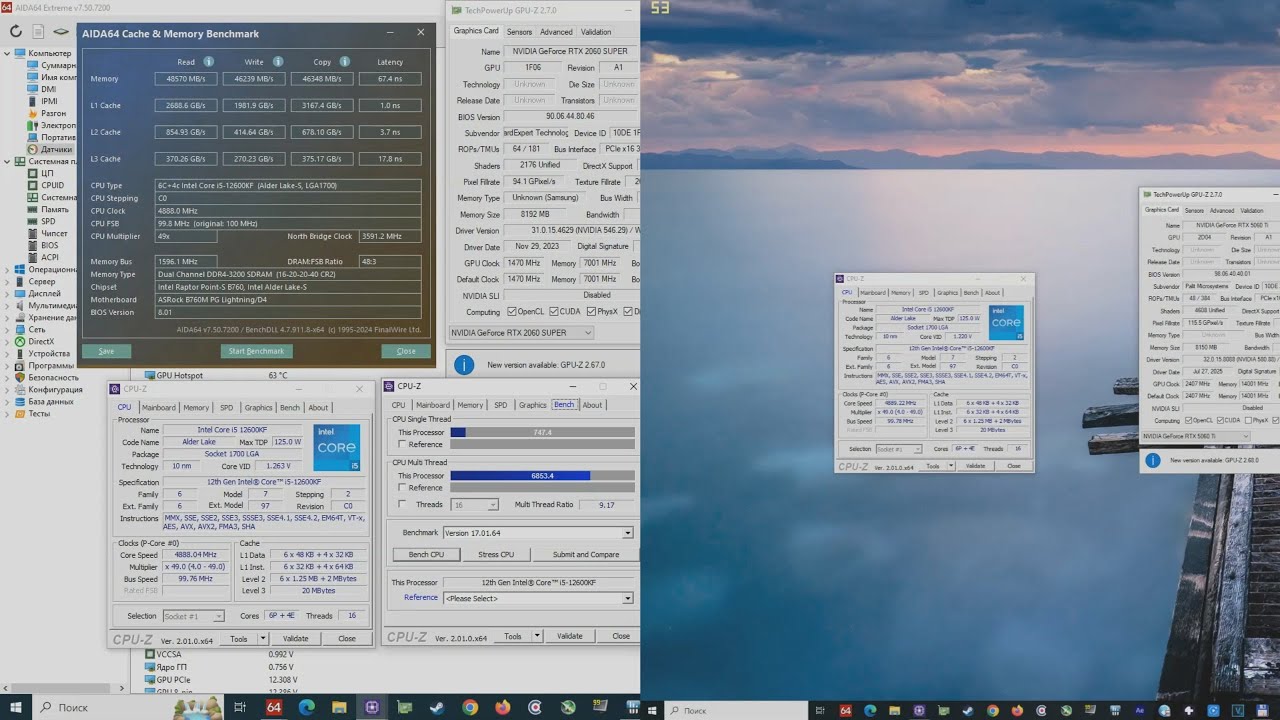This screenshot has width=1280, height=720.
Task: Open the GeForce RTX 2060 SUPER GPU dropdown
Action: coord(521,332)
